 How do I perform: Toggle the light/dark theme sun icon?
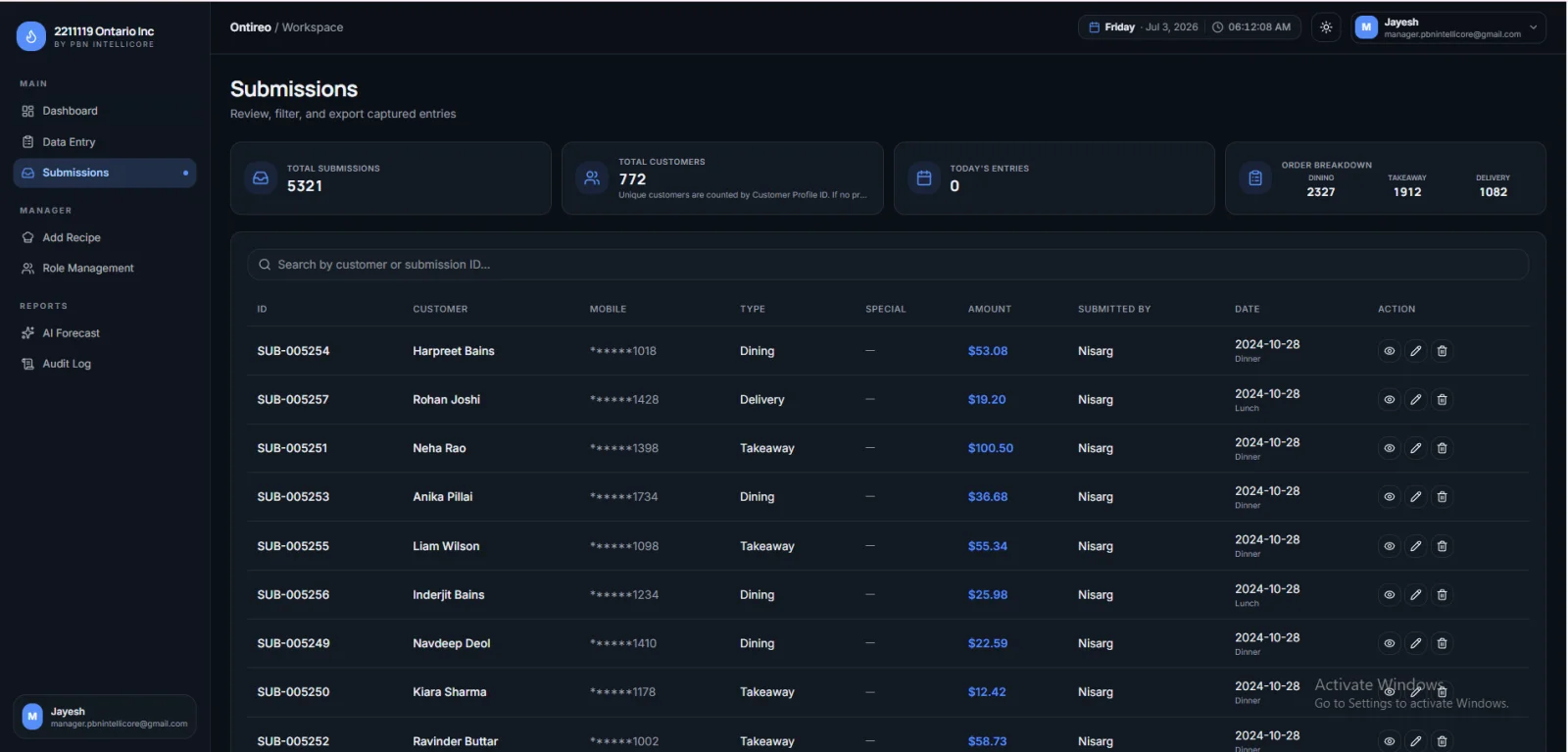(1326, 27)
